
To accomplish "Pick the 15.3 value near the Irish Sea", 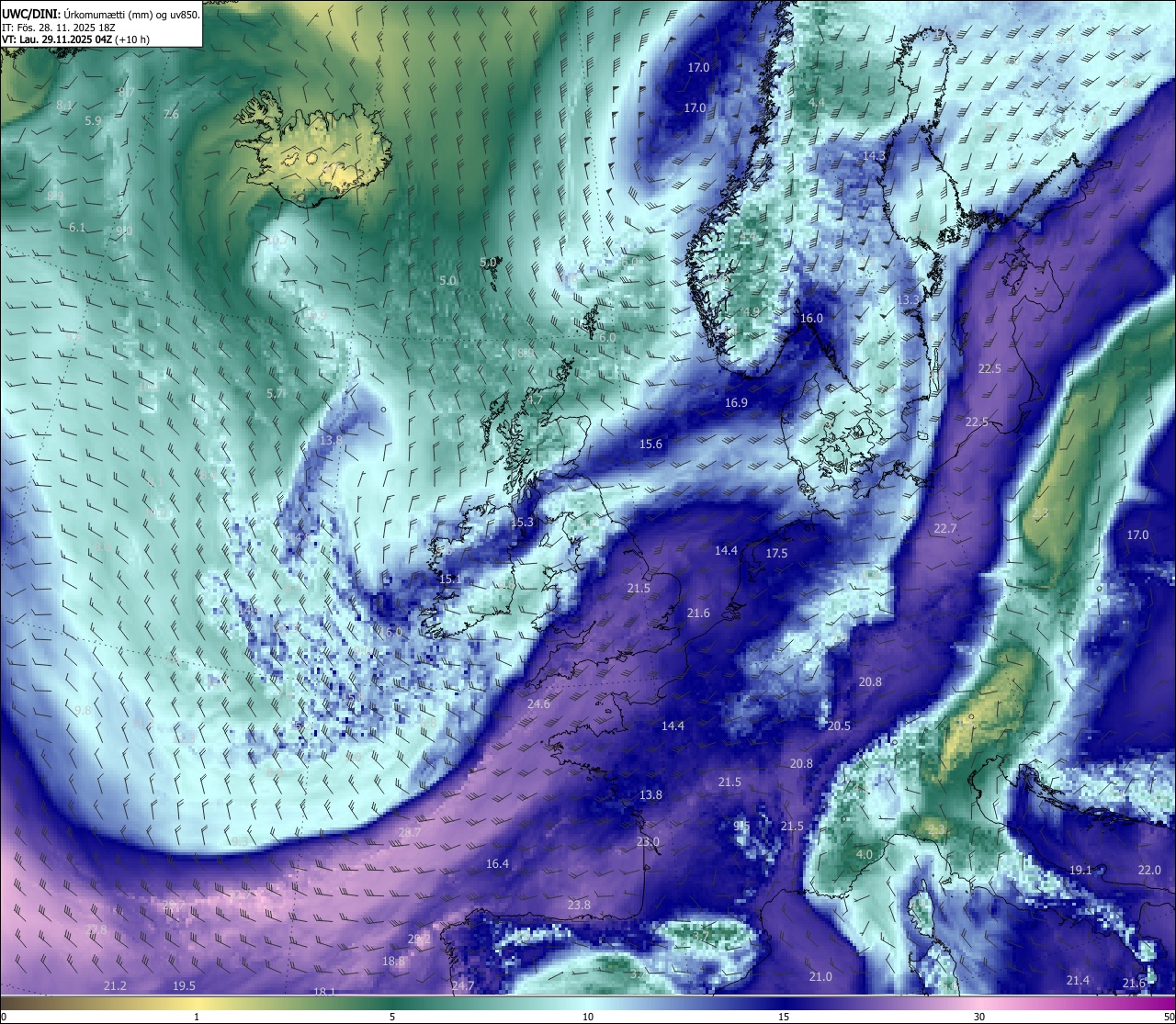I will click(522, 523).
